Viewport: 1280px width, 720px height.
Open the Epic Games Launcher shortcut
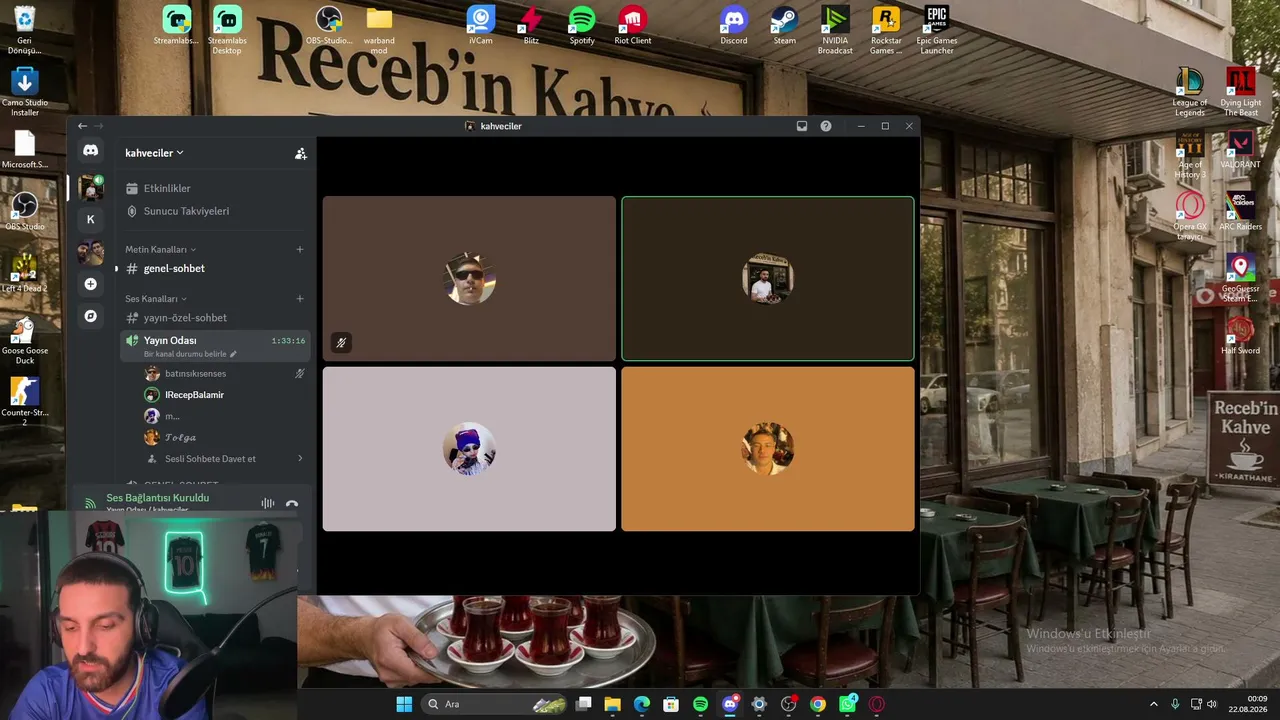pyautogui.click(x=936, y=30)
